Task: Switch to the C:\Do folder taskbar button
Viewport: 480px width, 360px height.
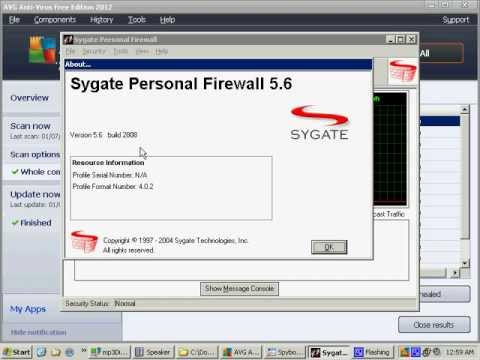Action: click(x=197, y=352)
